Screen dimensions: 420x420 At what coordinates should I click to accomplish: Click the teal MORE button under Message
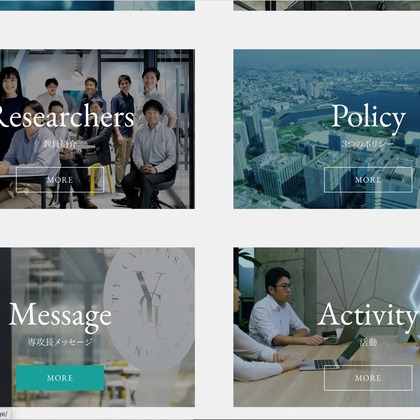60,378
